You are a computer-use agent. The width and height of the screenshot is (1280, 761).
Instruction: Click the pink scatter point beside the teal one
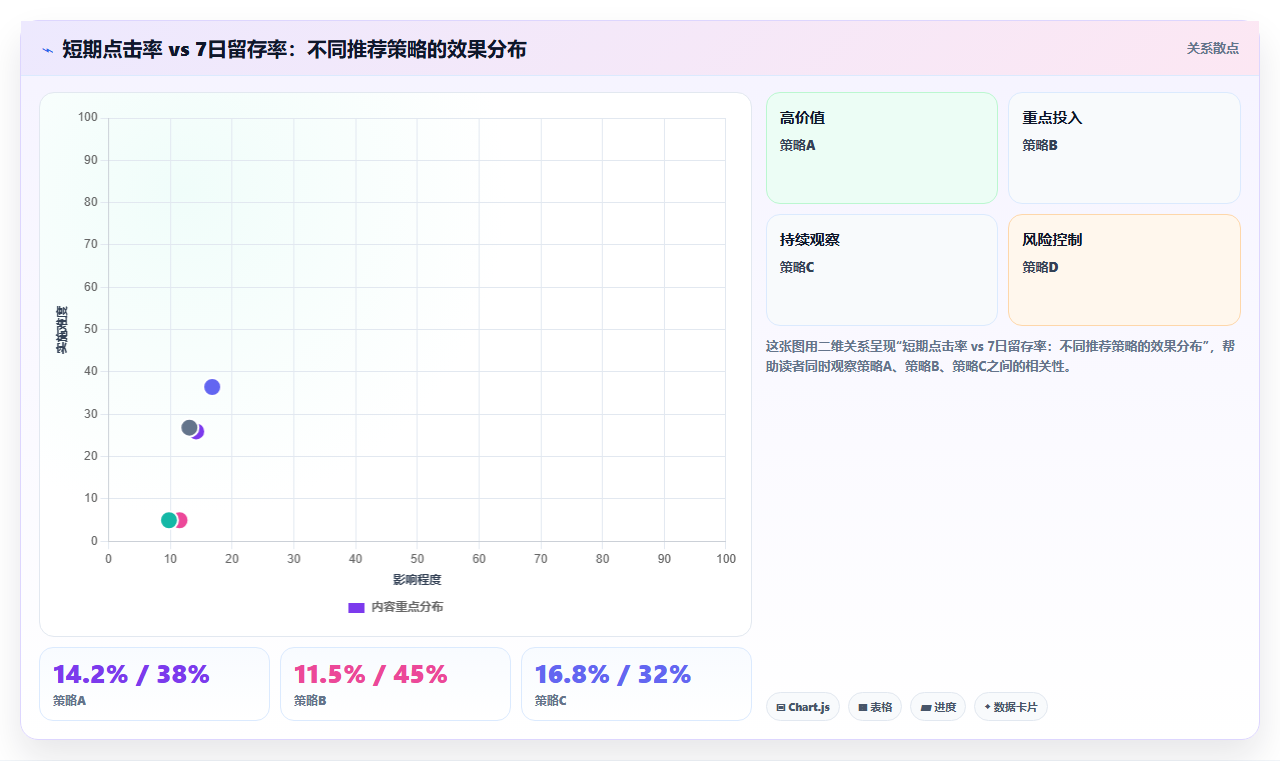(181, 520)
